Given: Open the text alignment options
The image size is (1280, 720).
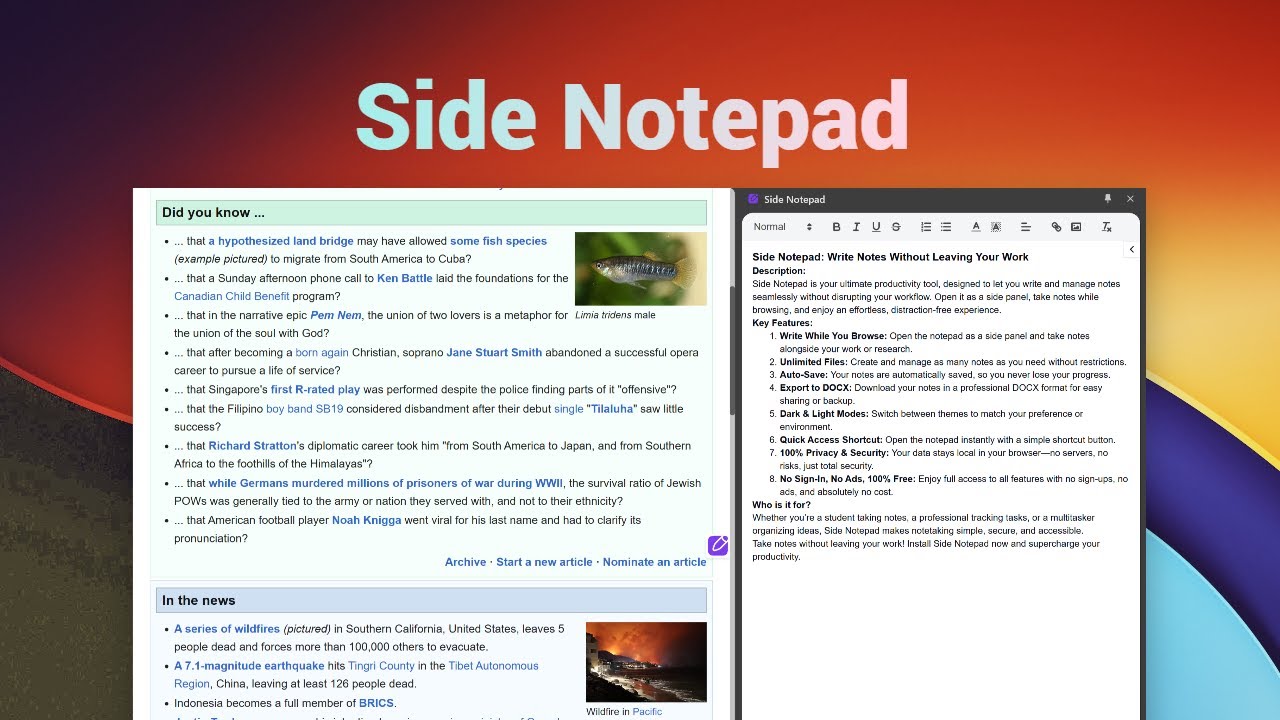Looking at the screenshot, I should 1026,227.
